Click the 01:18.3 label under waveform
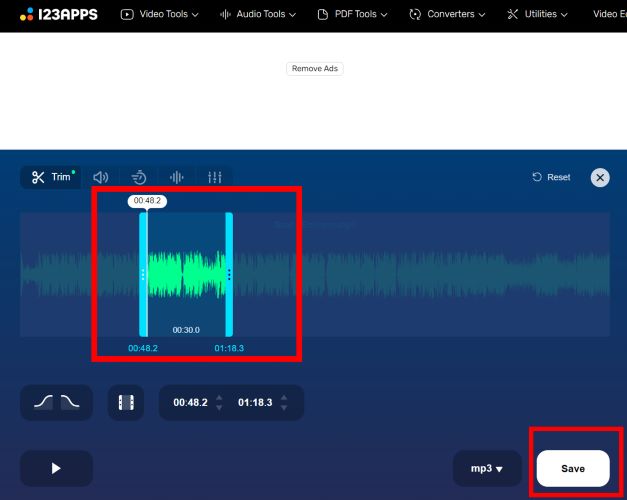The image size is (627, 500). pos(229,348)
